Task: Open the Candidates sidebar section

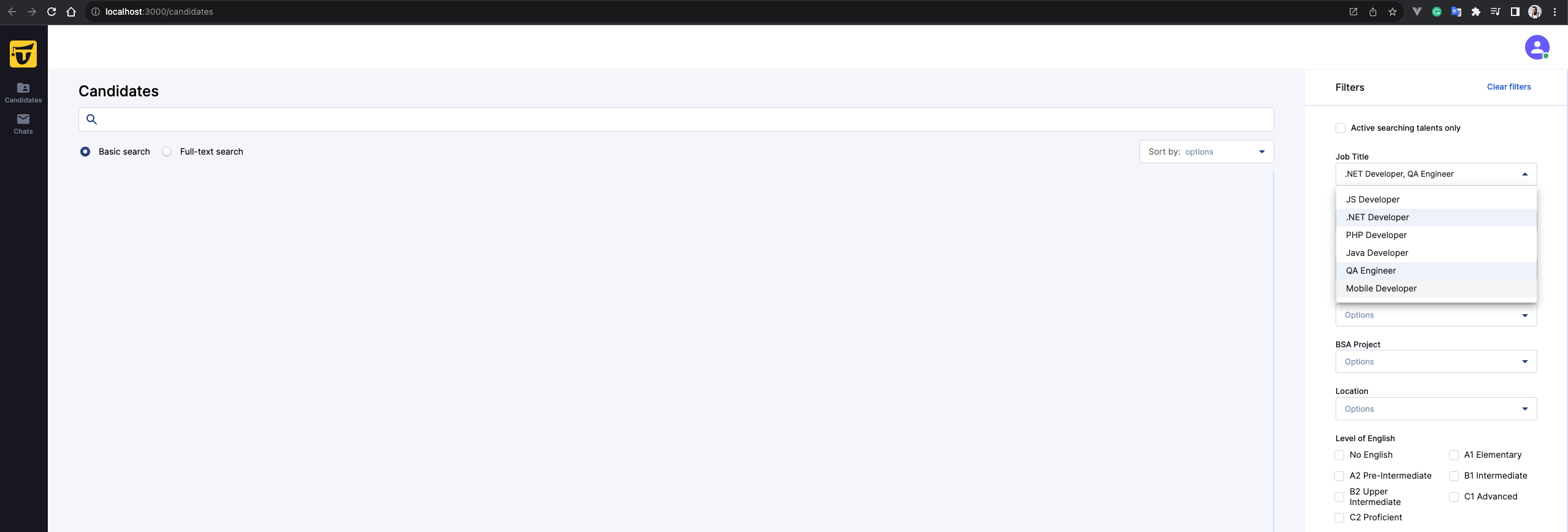Action: point(23,93)
